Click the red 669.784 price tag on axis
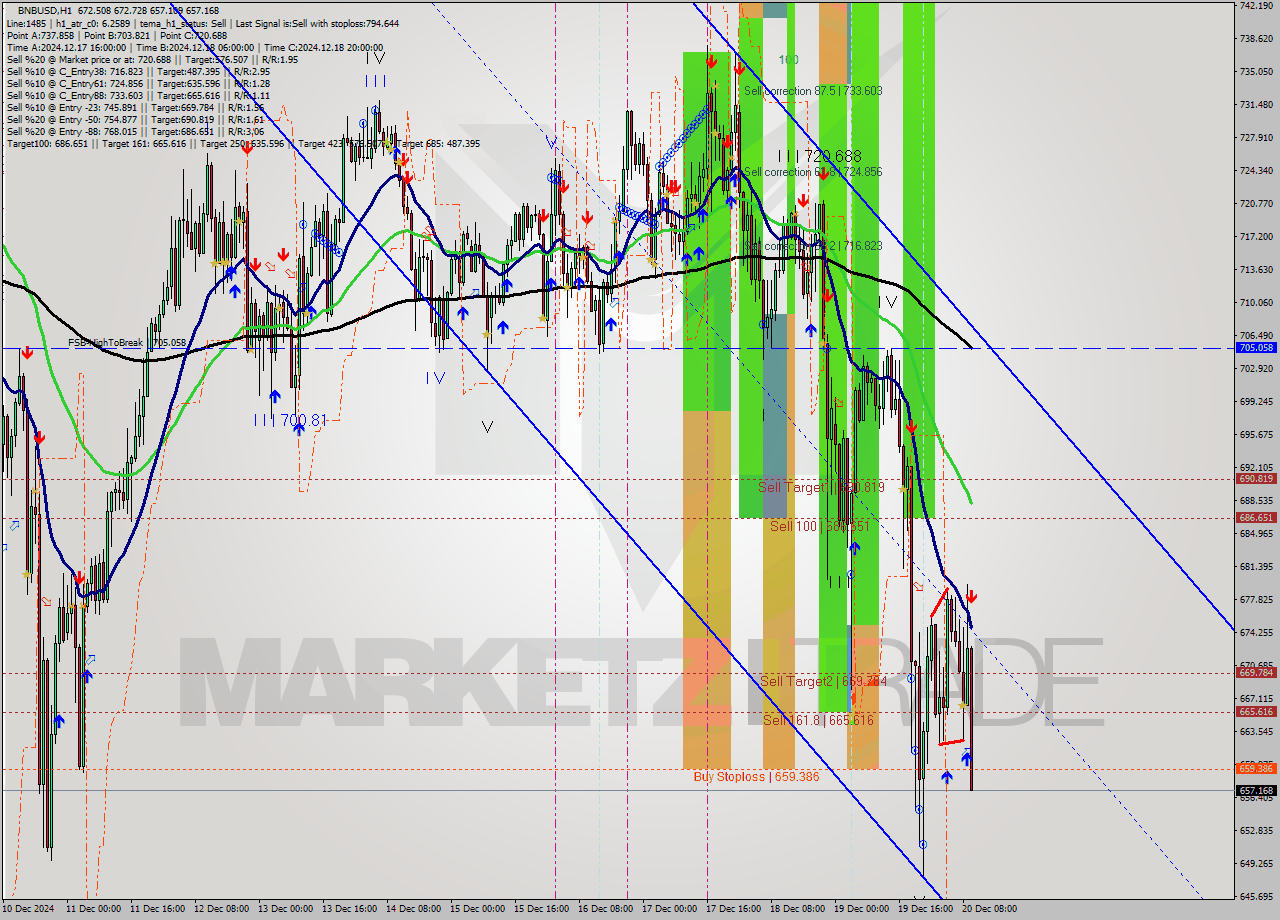The width and height of the screenshot is (1280, 920). pos(1255,673)
